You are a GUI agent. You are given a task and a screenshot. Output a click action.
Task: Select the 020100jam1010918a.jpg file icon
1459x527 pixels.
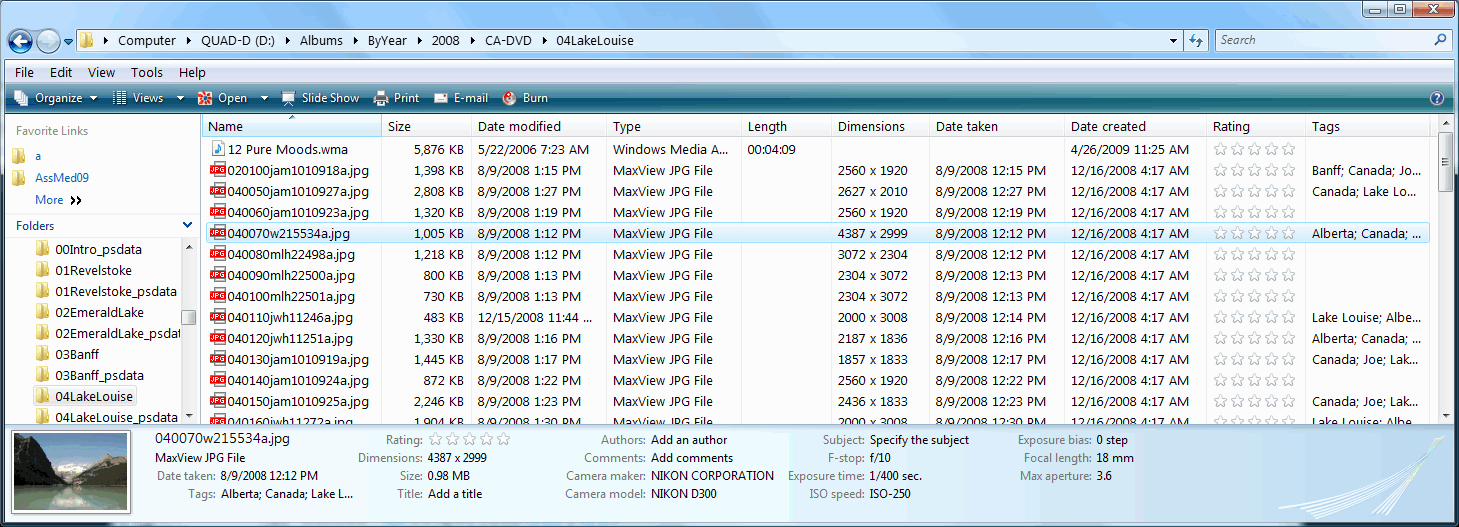[x=218, y=170]
